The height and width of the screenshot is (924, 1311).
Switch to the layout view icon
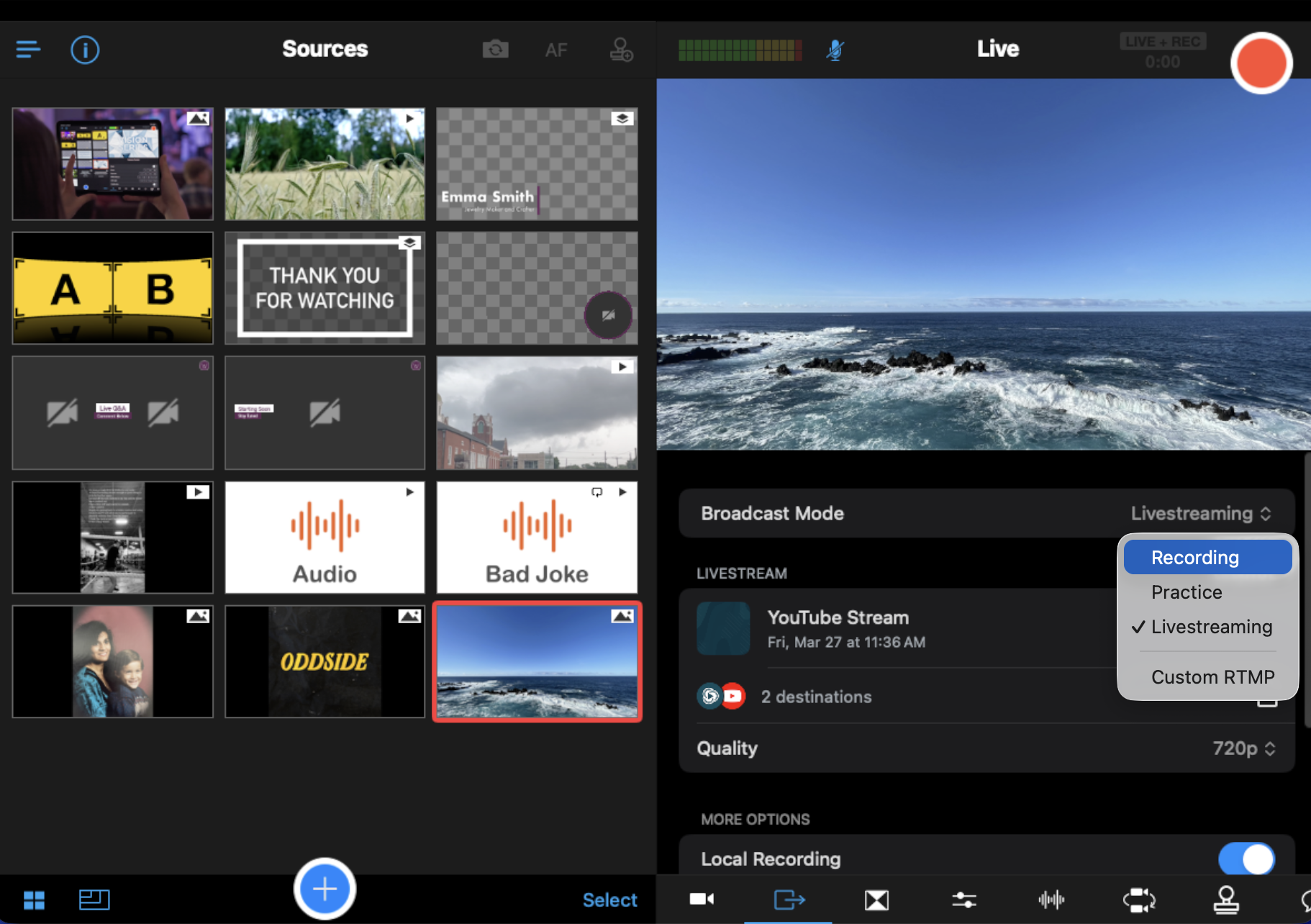point(94,900)
